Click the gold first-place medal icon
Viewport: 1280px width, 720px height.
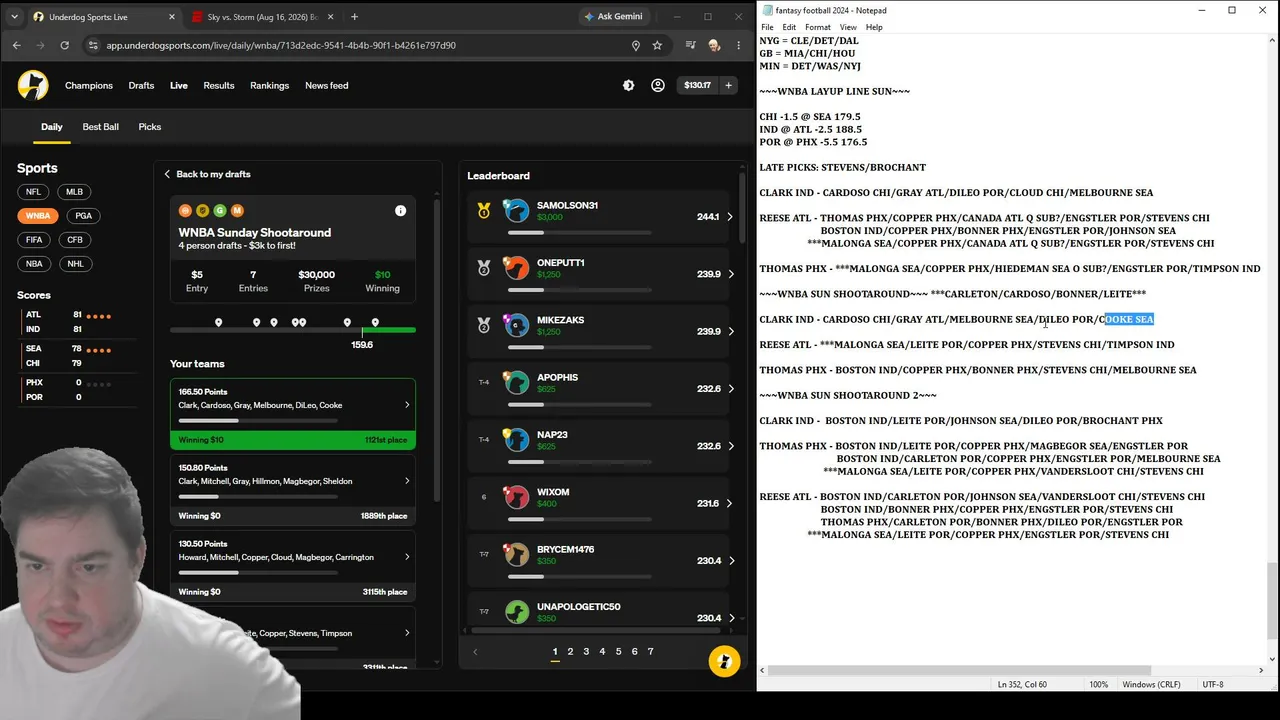[x=484, y=211]
